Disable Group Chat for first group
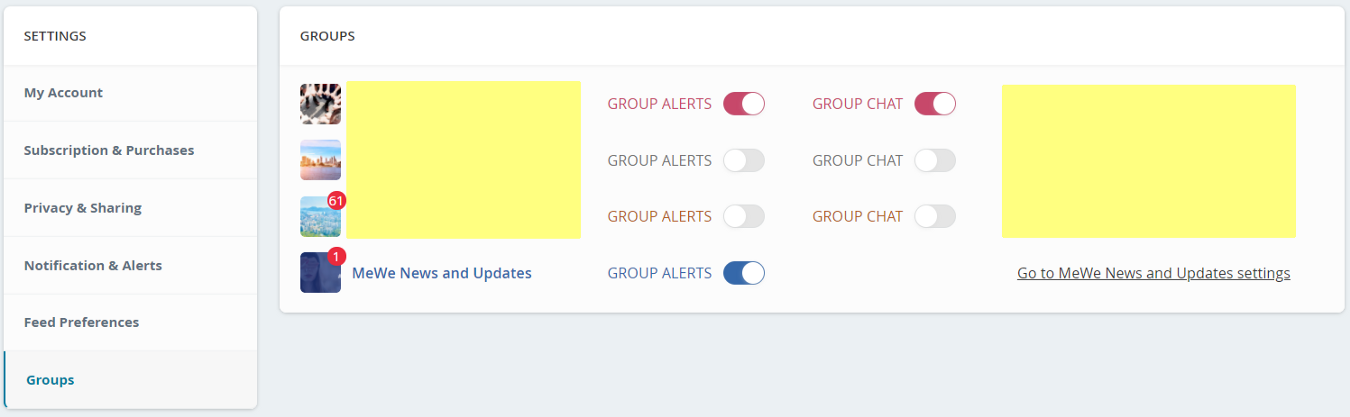Image resolution: width=1350 pixels, height=417 pixels. (x=935, y=104)
